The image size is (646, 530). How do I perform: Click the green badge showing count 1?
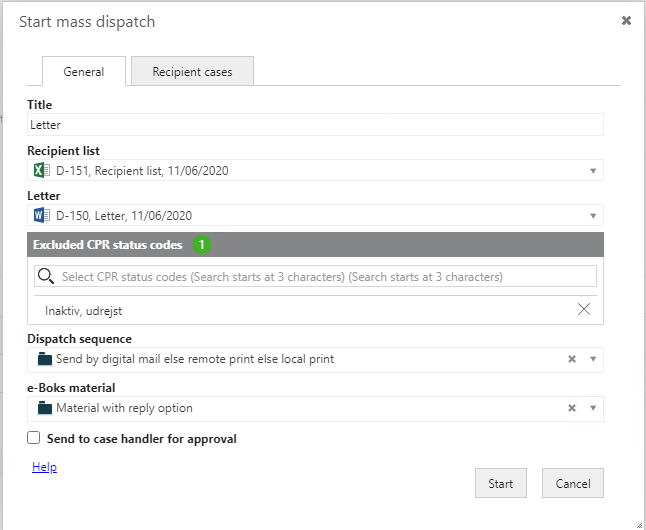pos(201,245)
